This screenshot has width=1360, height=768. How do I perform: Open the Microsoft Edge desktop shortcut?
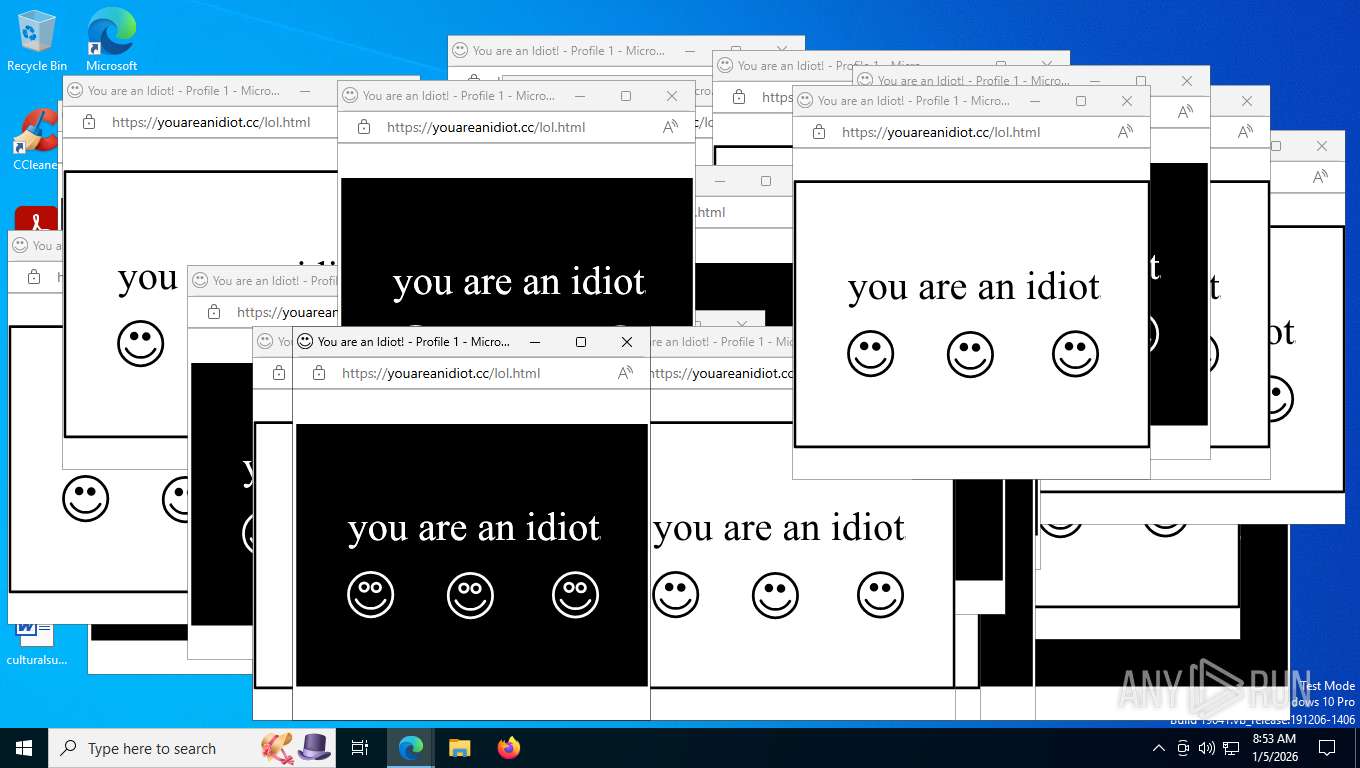(x=111, y=41)
